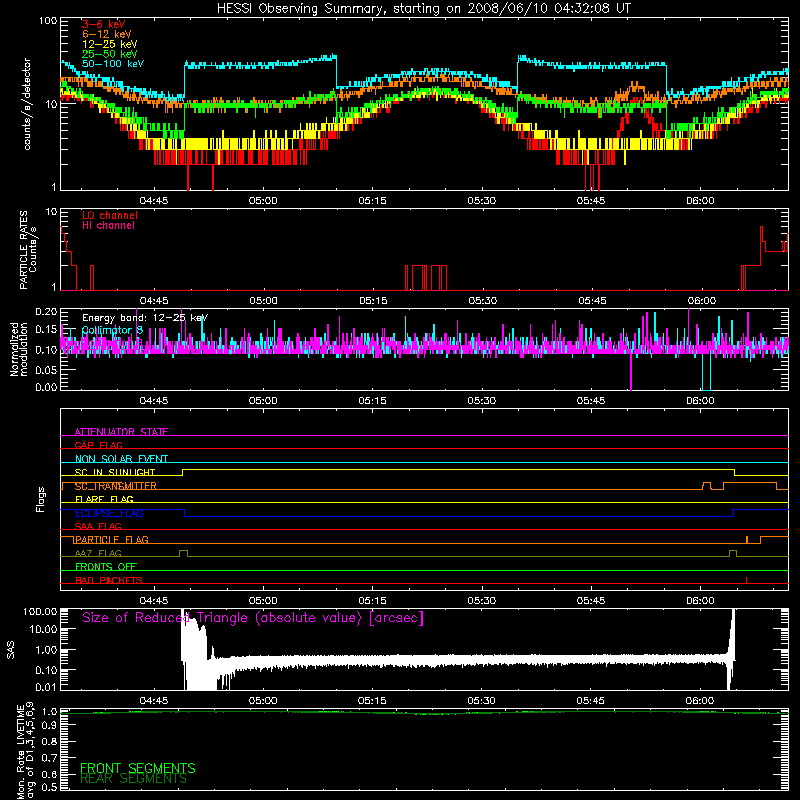
Task: Click the 05:15 tick under SAS panel
Action: pos(372,701)
